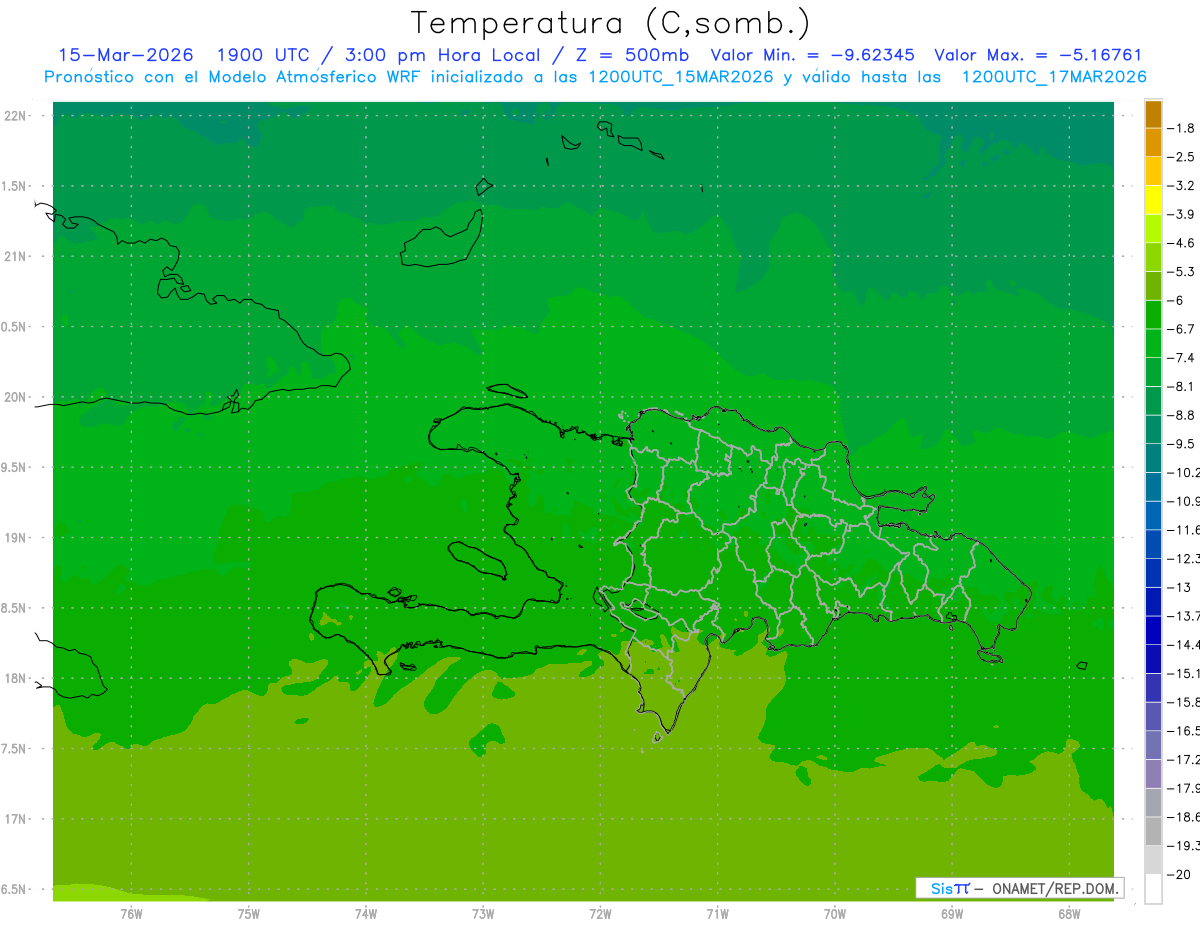1200x927 pixels.
Task: Click the white swatch below the -20 label
Action: coord(1153,888)
